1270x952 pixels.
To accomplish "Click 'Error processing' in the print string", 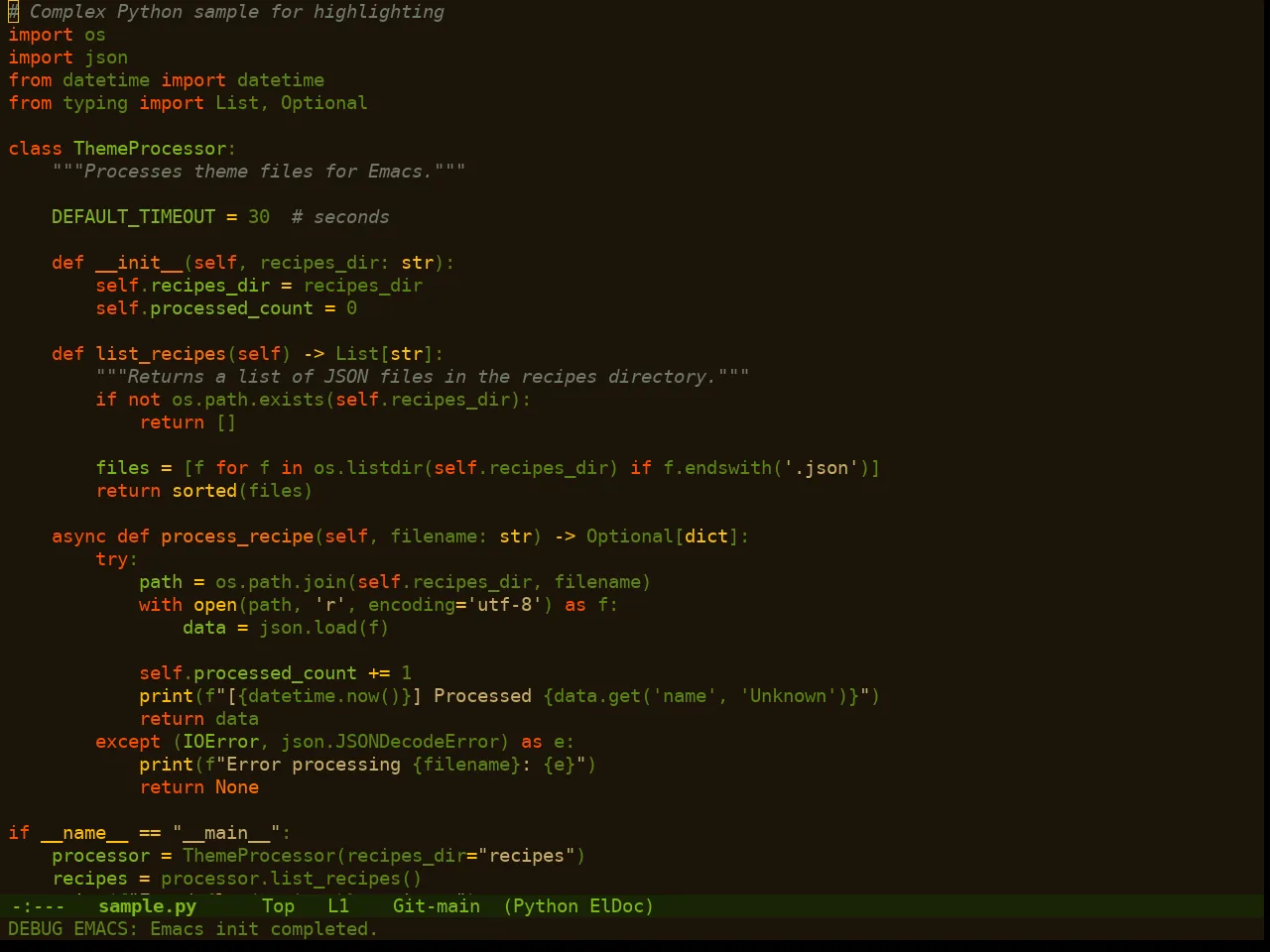I will tap(314, 765).
